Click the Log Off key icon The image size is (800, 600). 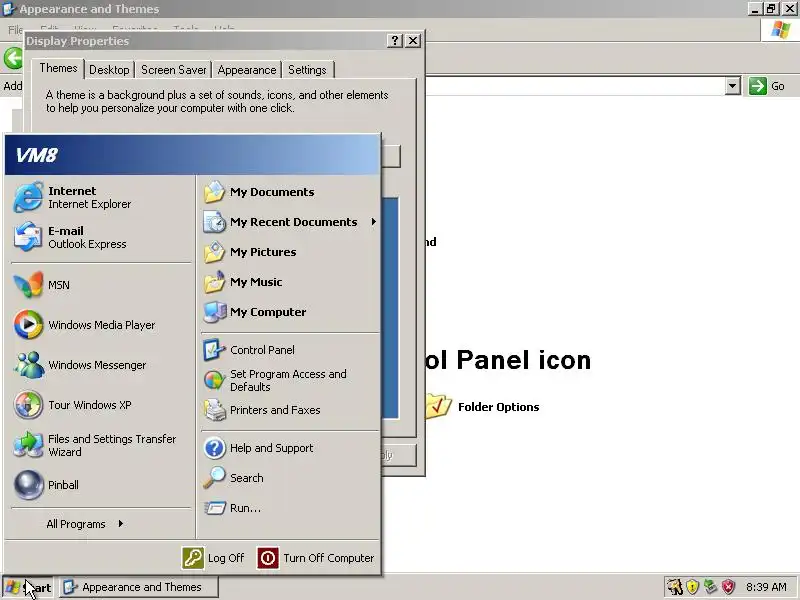[193, 558]
